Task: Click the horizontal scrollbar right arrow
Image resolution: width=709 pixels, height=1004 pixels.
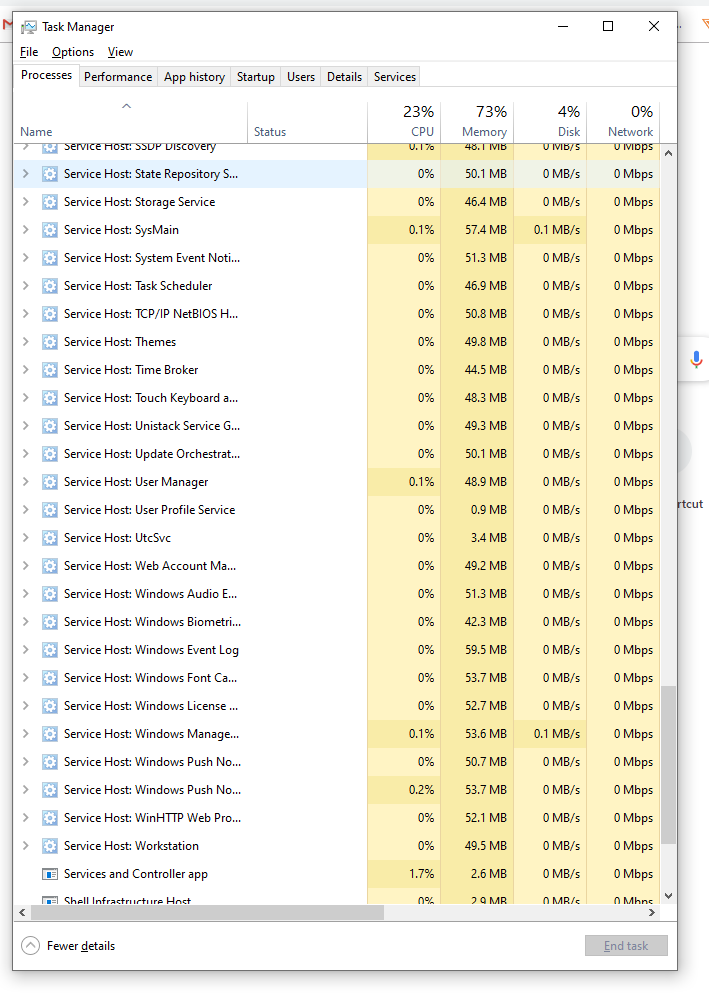Action: 652,912
